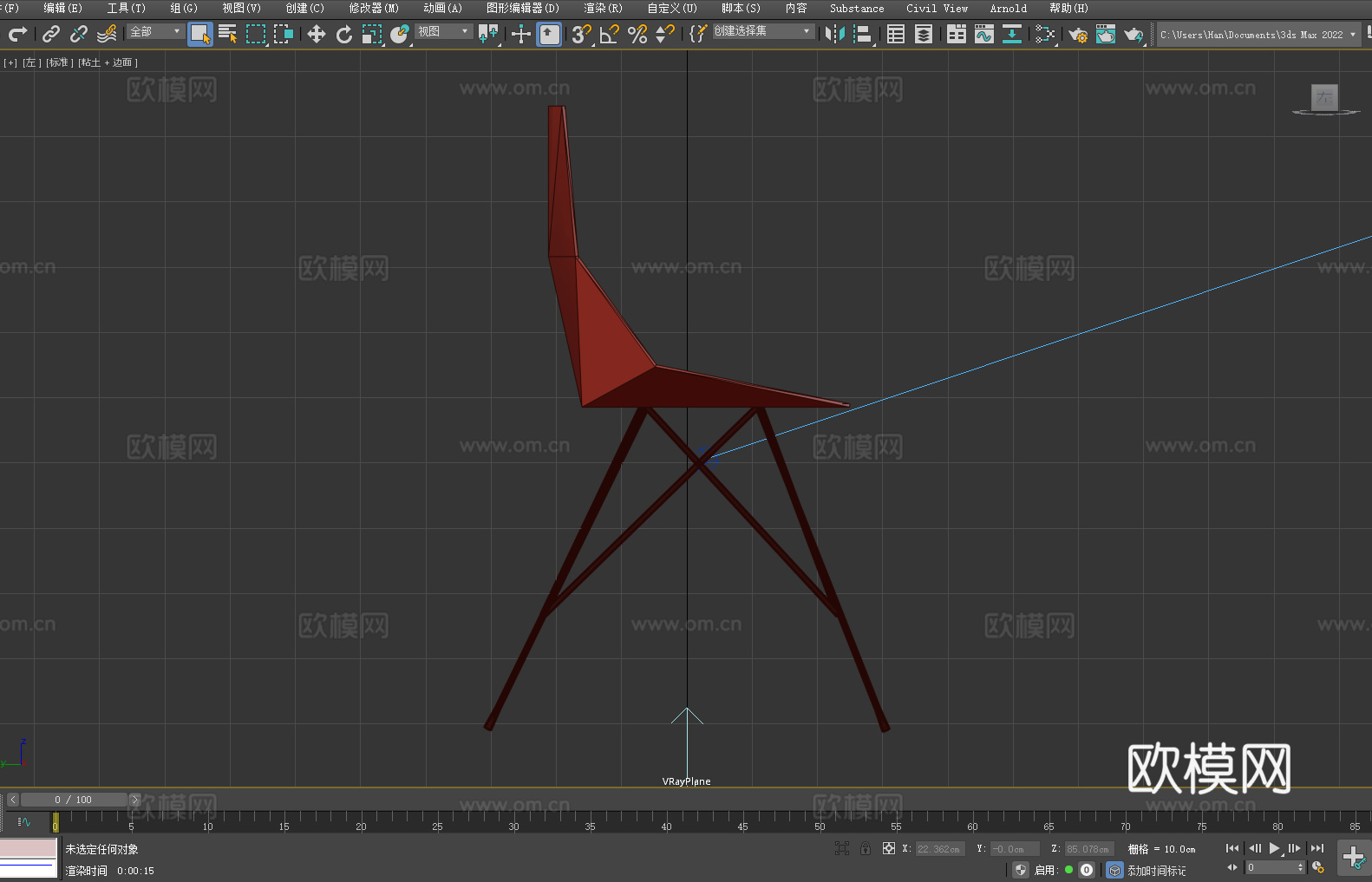Viewport: 1372px width, 882px height.
Task: Toggle Percent Snap
Action: [x=637, y=34]
